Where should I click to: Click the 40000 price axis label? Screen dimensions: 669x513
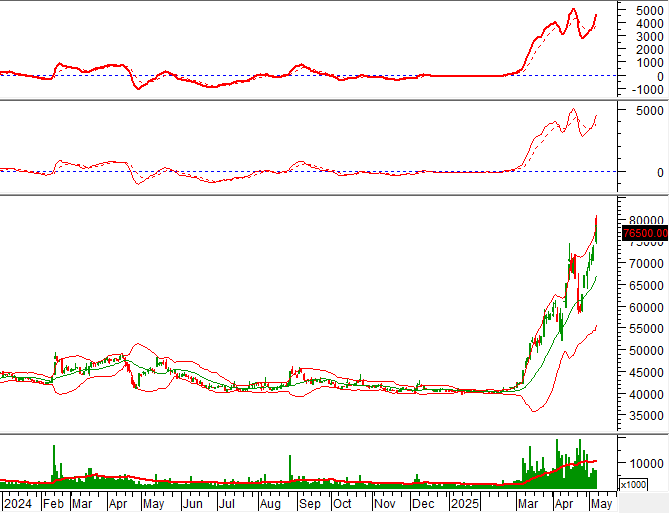(x=646, y=394)
